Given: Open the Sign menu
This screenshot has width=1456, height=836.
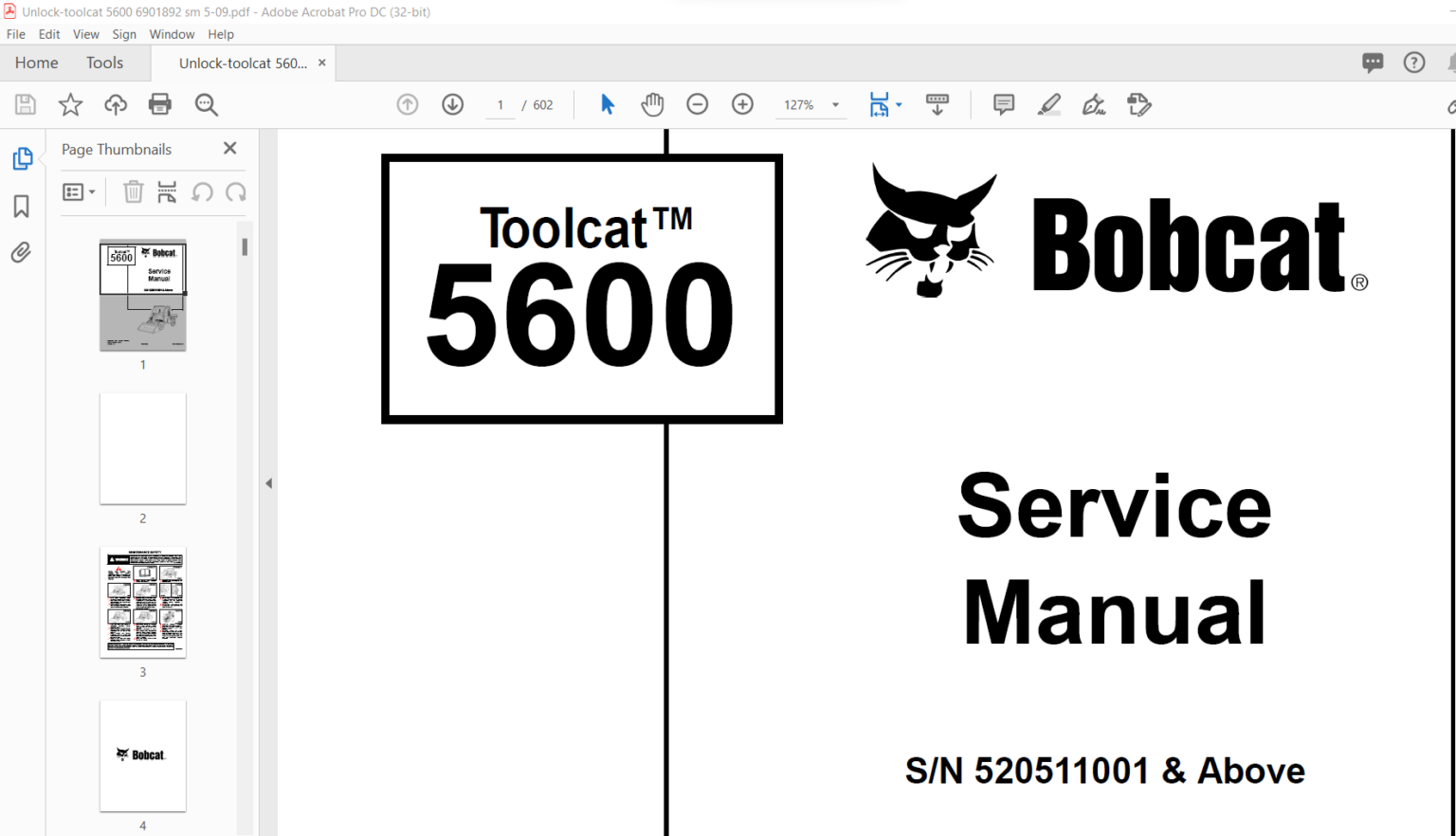Looking at the screenshot, I should pos(124,34).
